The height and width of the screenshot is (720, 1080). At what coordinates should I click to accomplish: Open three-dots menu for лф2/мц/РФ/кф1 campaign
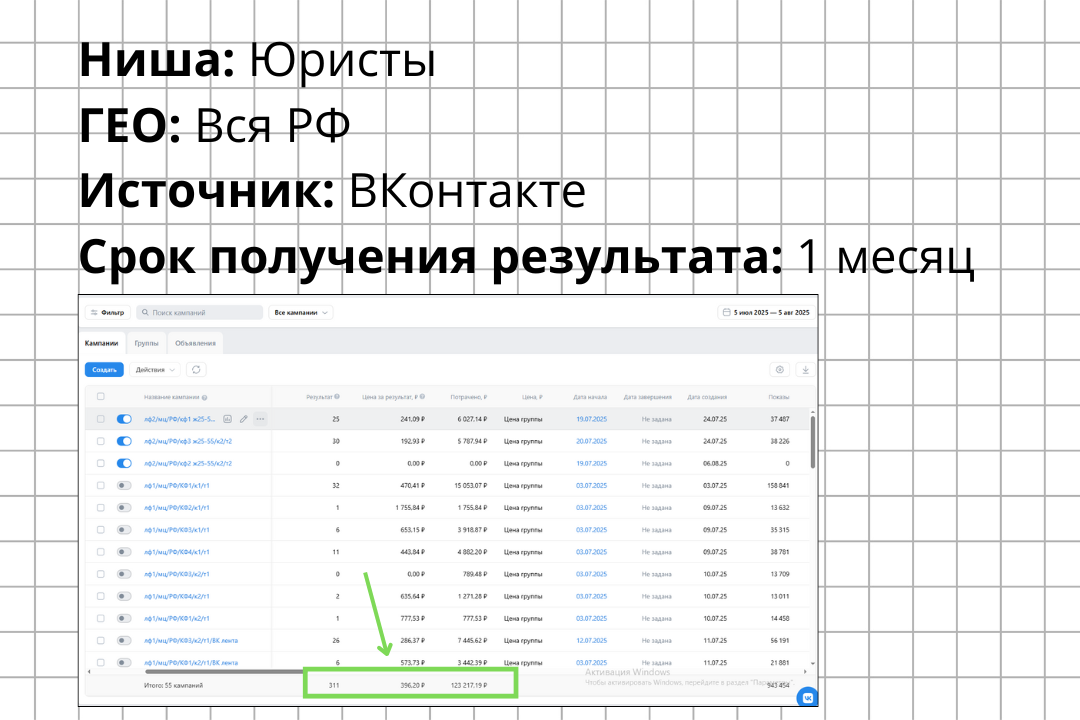260,419
